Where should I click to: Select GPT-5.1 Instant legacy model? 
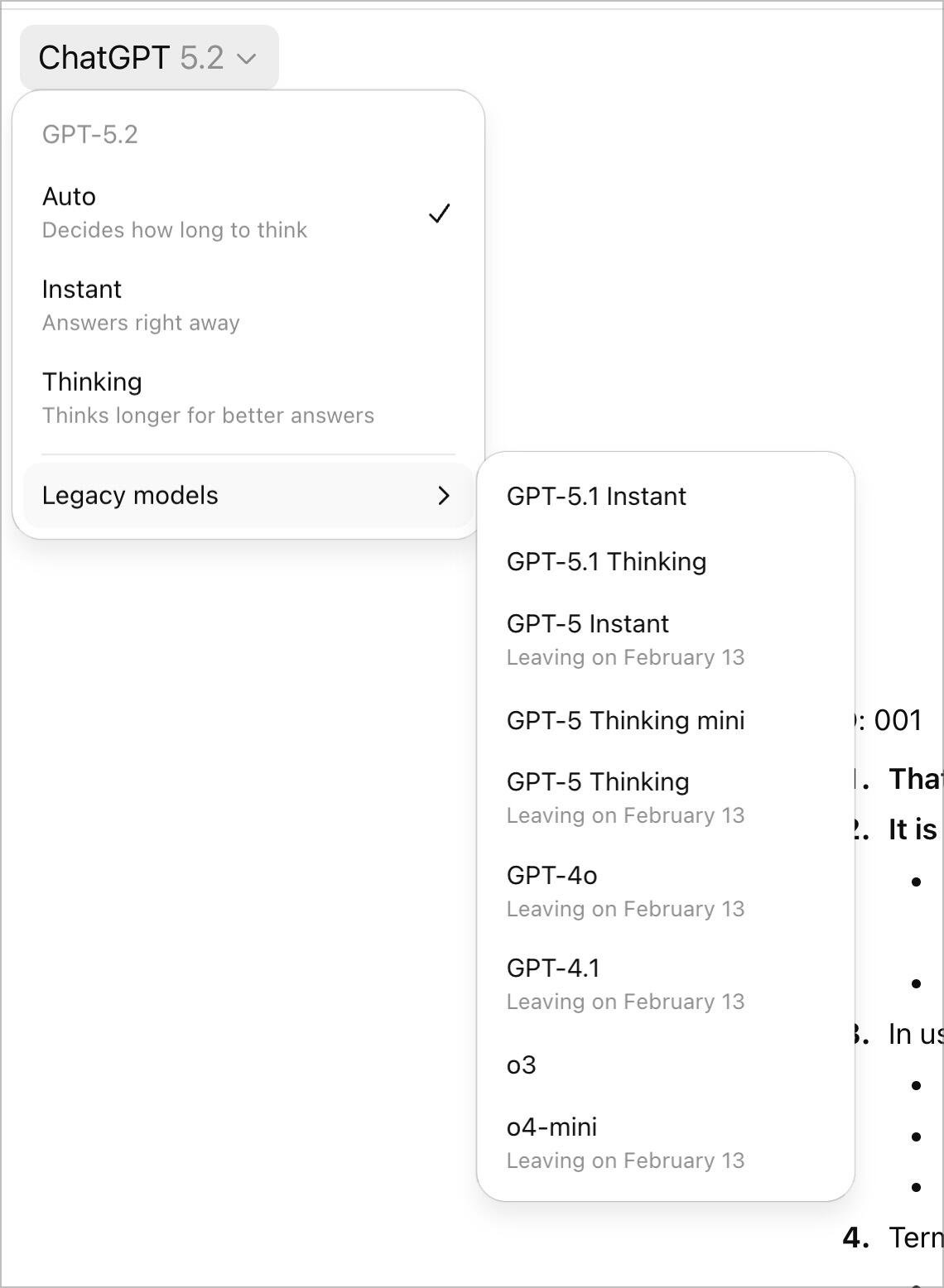(596, 497)
